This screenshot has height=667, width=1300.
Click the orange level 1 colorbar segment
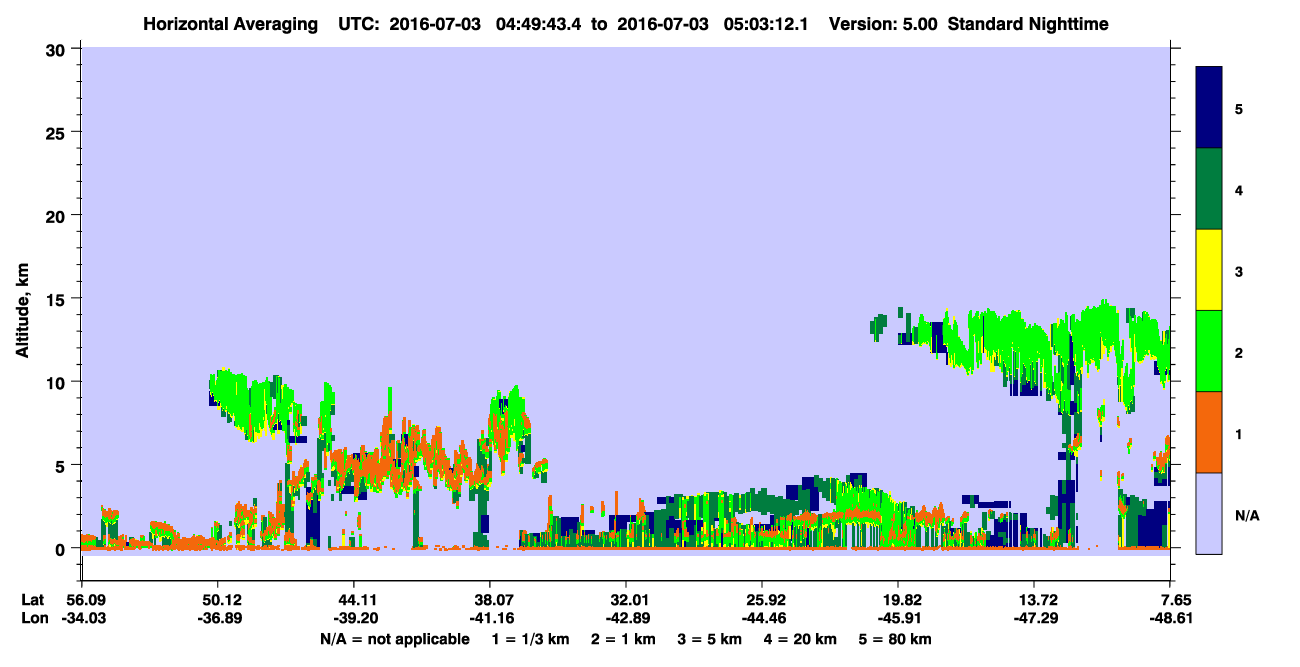(1209, 432)
